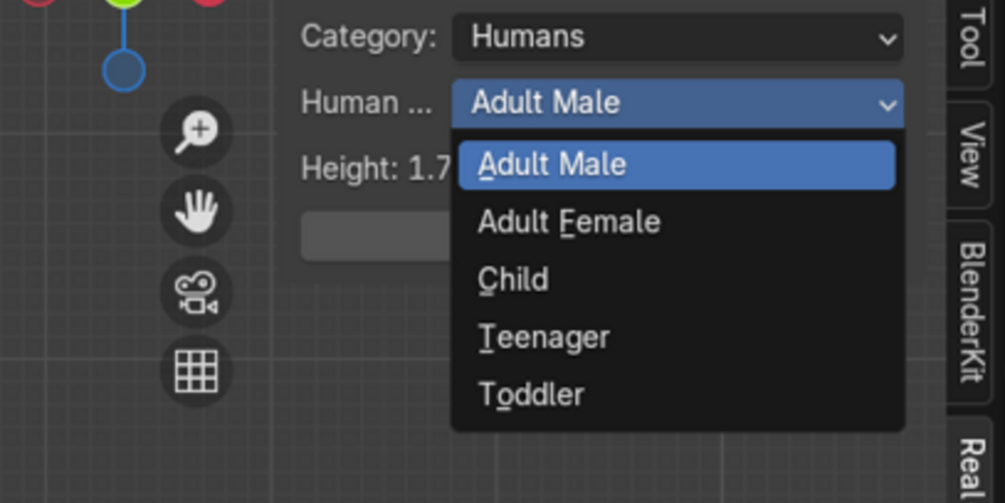Switch perspective/orthographic with the grid icon
The width and height of the screenshot is (1005, 503).
(196, 372)
